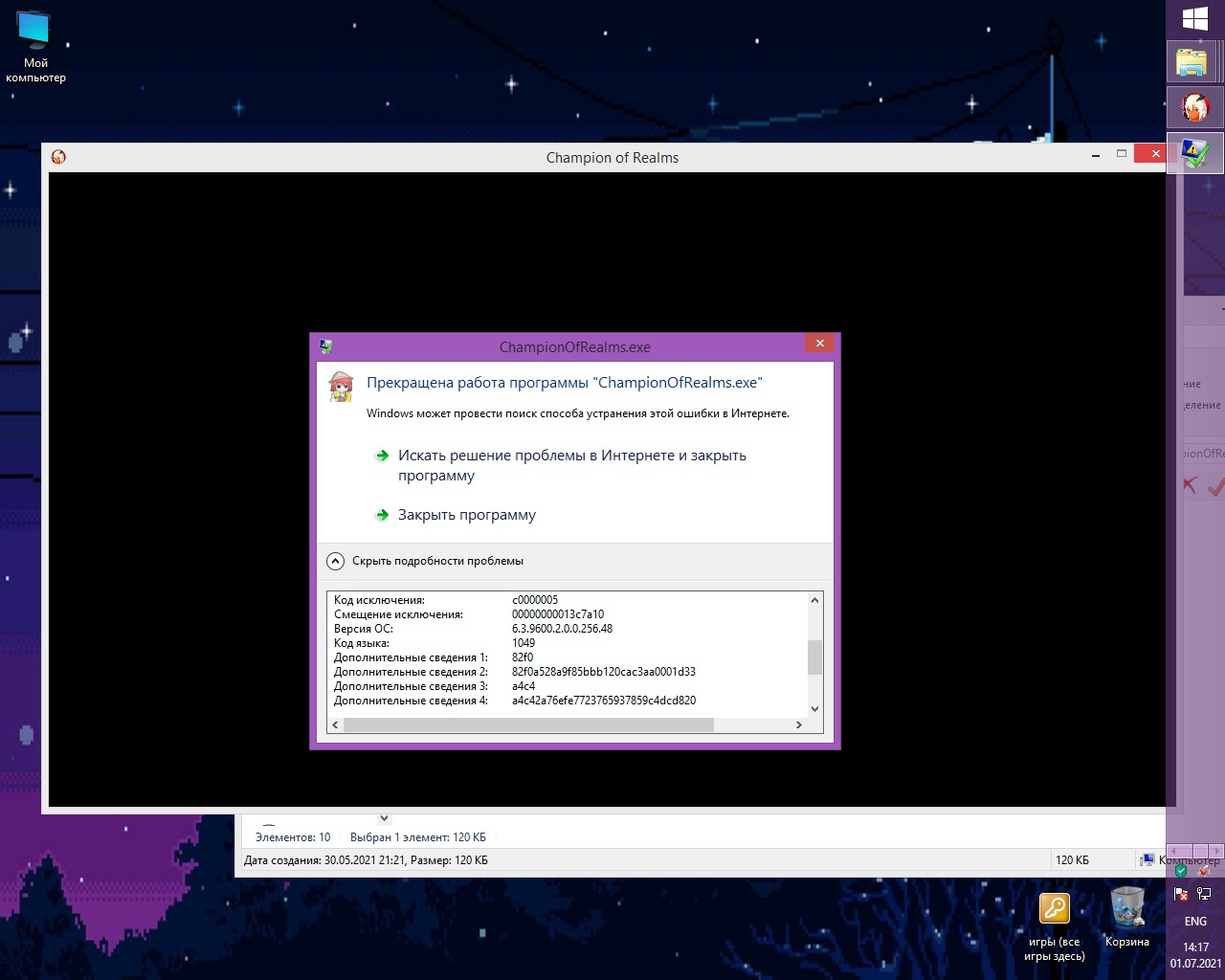The image size is (1225, 980).
Task: Click the taskbar scroll right arrow
Action: [1216, 851]
